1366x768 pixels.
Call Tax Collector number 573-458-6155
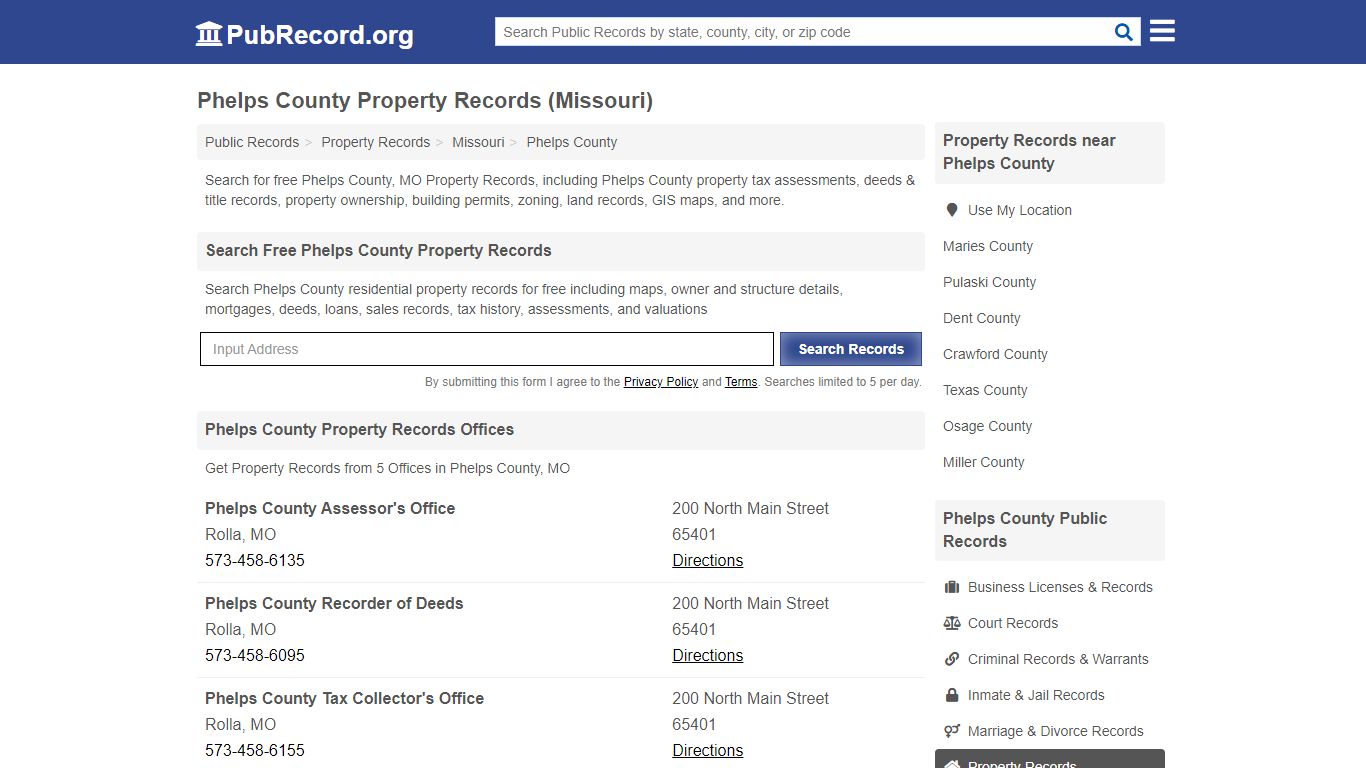(255, 750)
